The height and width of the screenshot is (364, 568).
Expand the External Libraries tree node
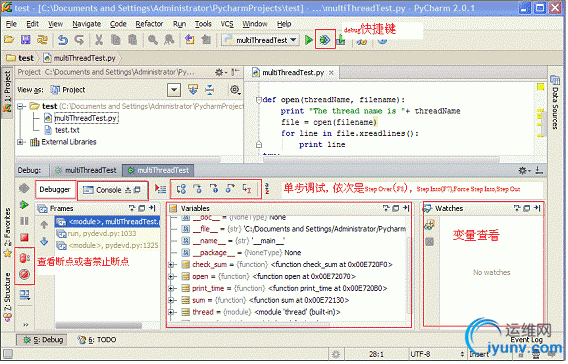pos(21,142)
